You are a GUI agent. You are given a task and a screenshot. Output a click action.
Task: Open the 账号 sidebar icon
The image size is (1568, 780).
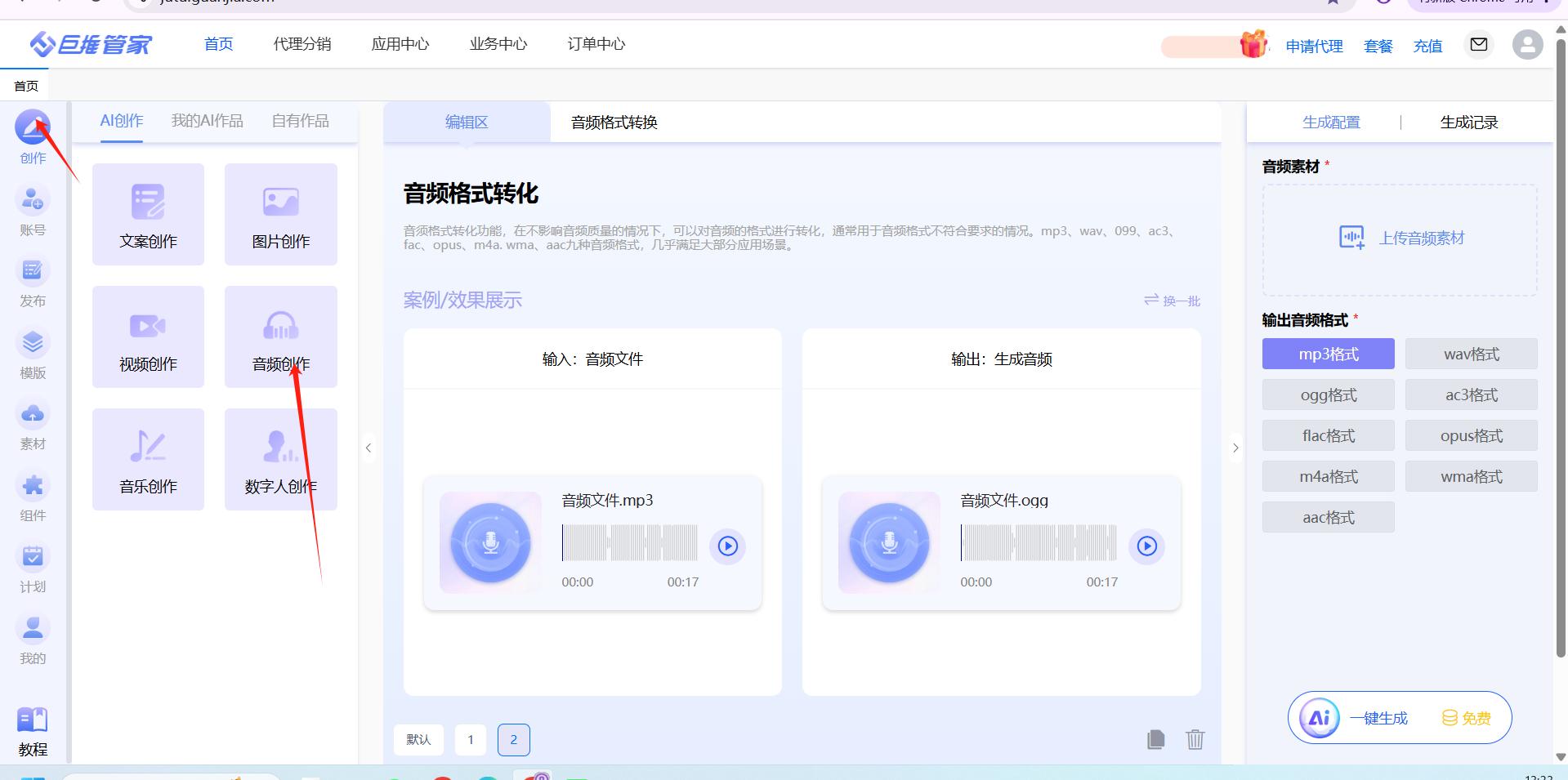pyautogui.click(x=33, y=200)
